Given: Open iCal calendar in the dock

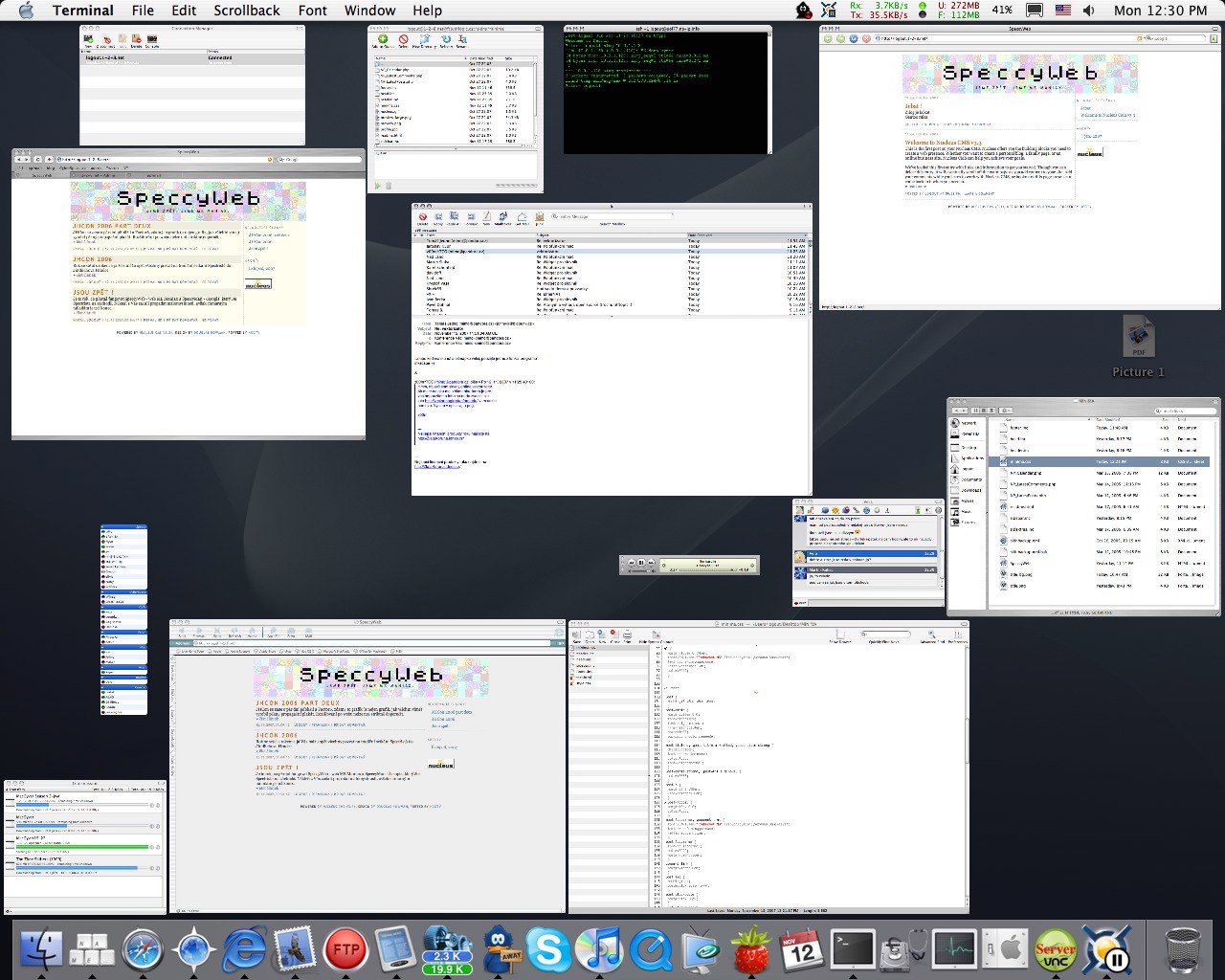Looking at the screenshot, I should coord(802,950).
